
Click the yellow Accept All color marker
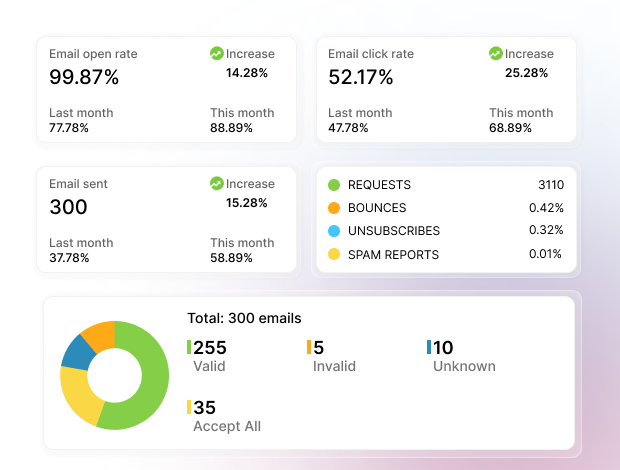[x=189, y=407]
